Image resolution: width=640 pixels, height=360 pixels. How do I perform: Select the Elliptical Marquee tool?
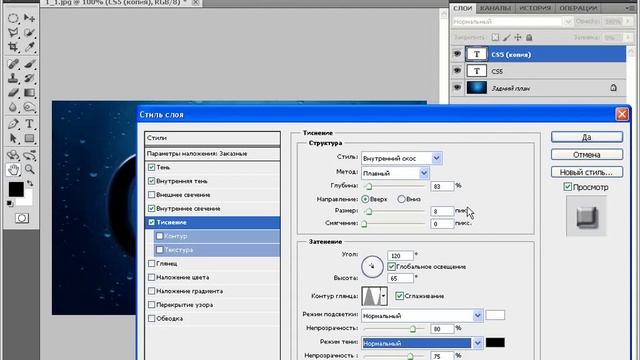(13, 18)
